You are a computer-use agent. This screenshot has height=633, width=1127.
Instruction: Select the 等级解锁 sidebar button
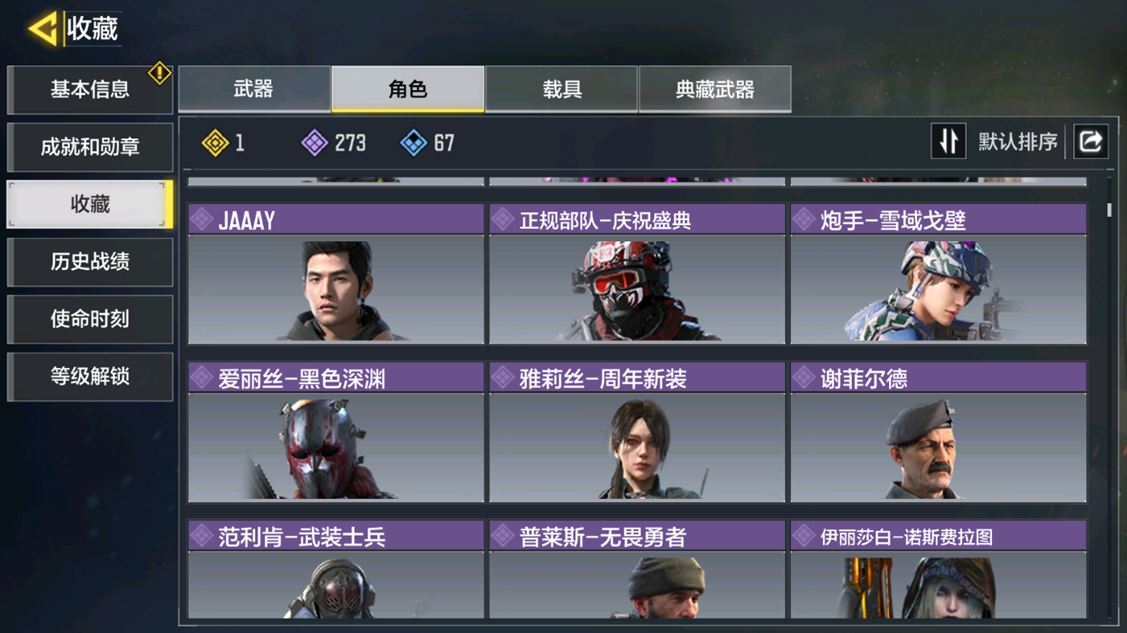90,376
